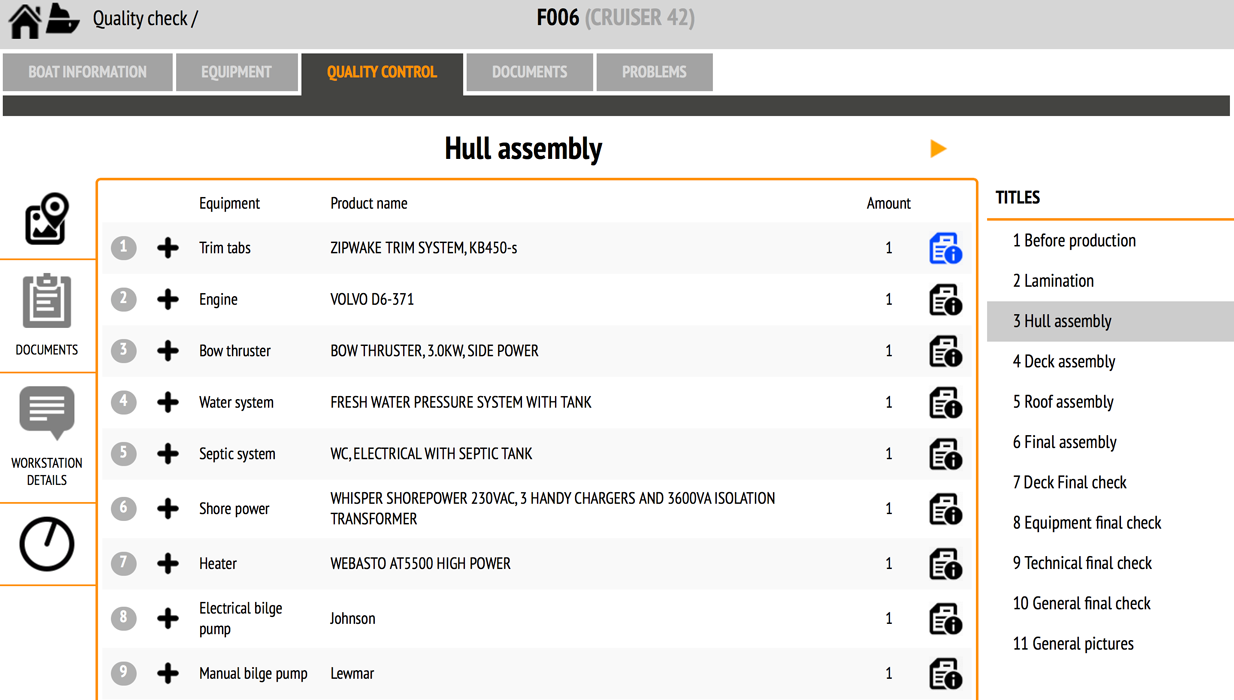The height and width of the screenshot is (700, 1234).
Task: Open Documents clipboard icon in sidebar
Action: [x=47, y=301]
